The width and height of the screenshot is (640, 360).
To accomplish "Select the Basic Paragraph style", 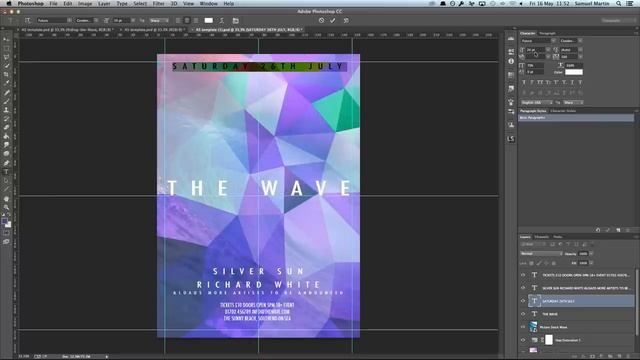I will pyautogui.click(x=576, y=118).
